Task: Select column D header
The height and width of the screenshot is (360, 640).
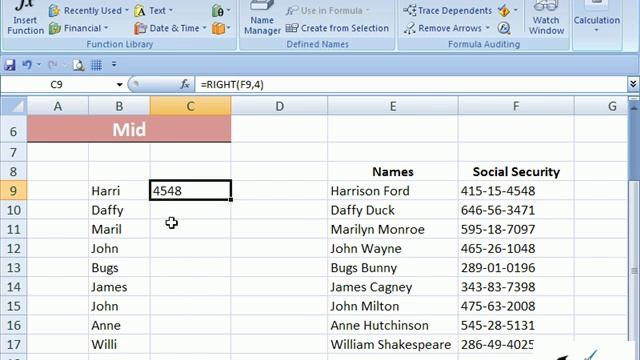Action: [279, 106]
